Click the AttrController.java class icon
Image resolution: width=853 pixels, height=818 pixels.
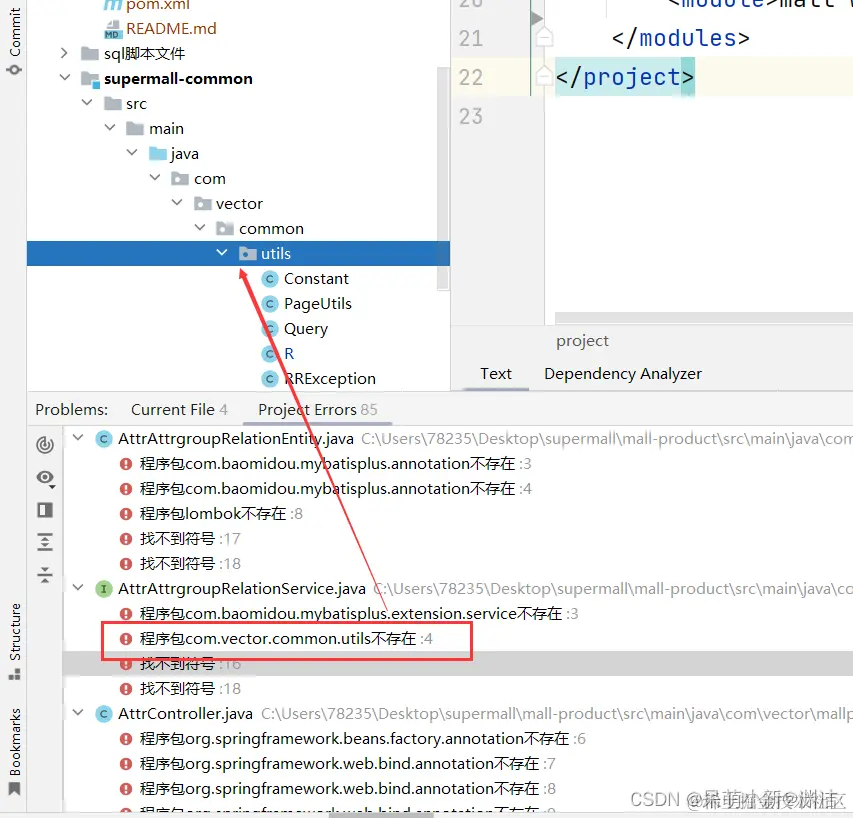(103, 714)
